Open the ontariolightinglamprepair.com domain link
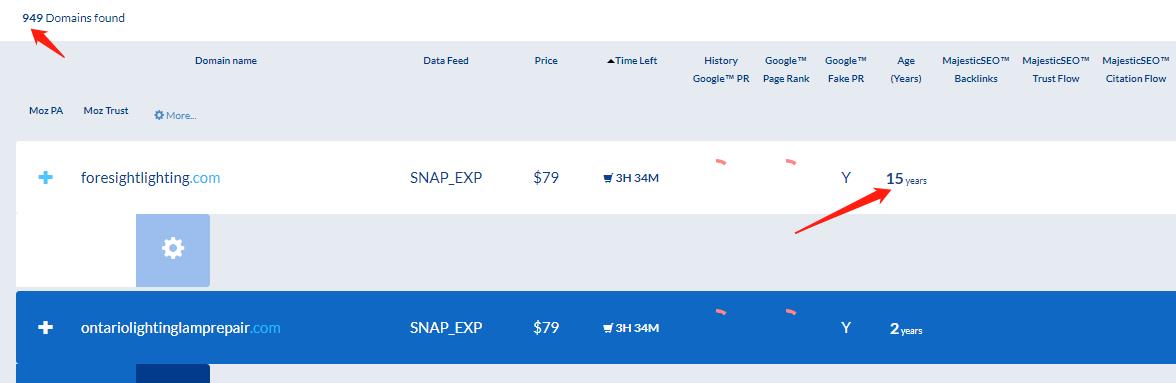The image size is (1176, 383). [x=181, y=328]
